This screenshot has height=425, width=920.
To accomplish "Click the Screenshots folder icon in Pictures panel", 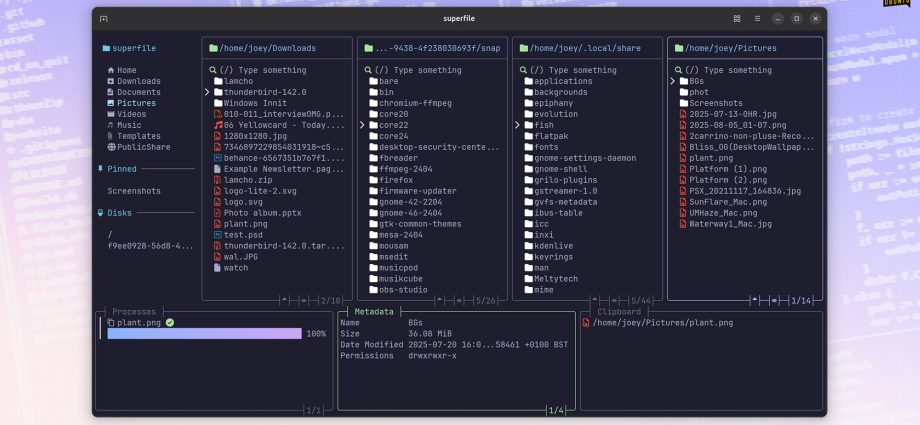I will point(684,103).
